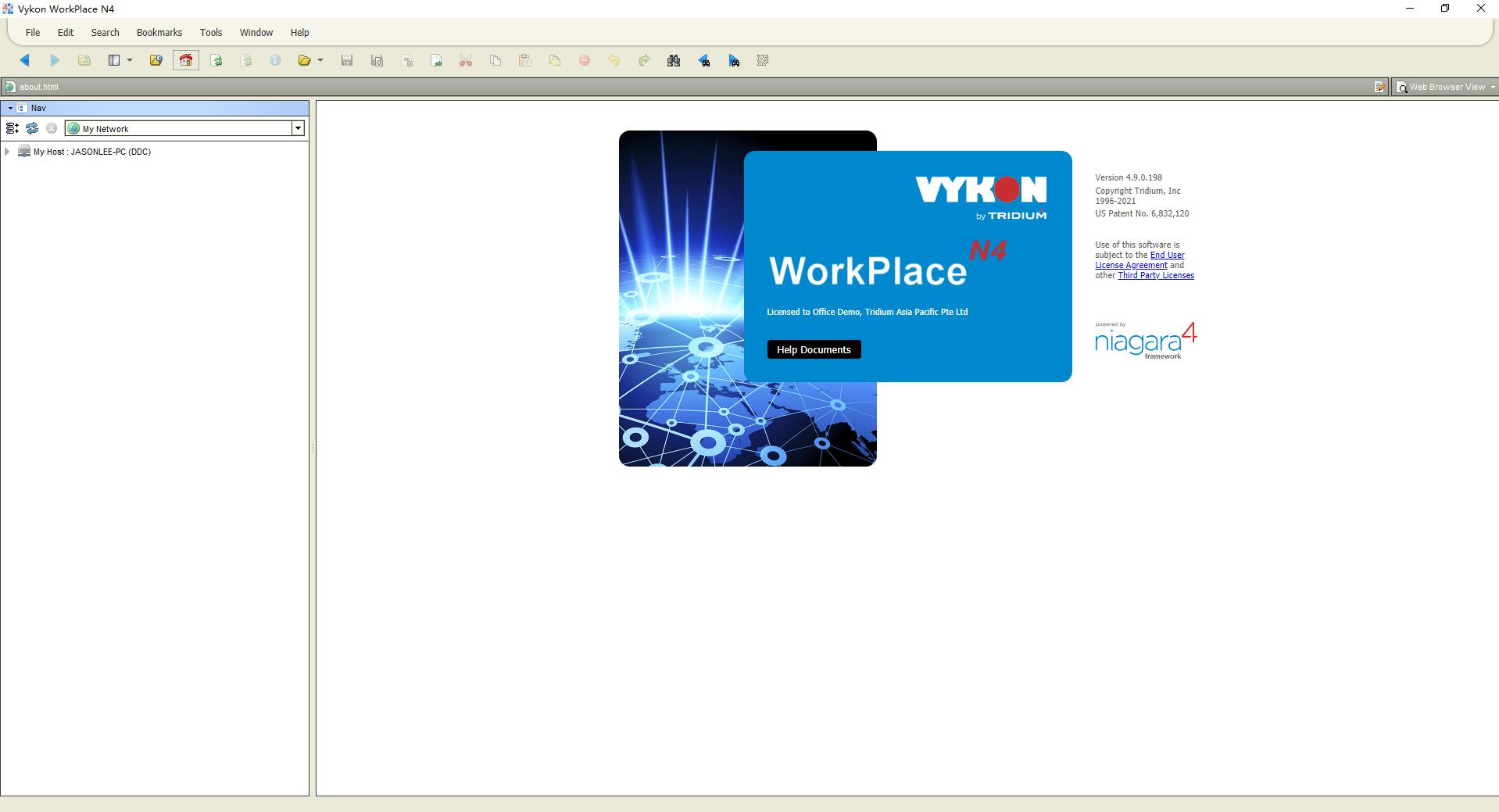Screen dimensions: 1499x812
Task: Click the Vykon WorkPlace N4 splash image
Action: [x=846, y=299]
